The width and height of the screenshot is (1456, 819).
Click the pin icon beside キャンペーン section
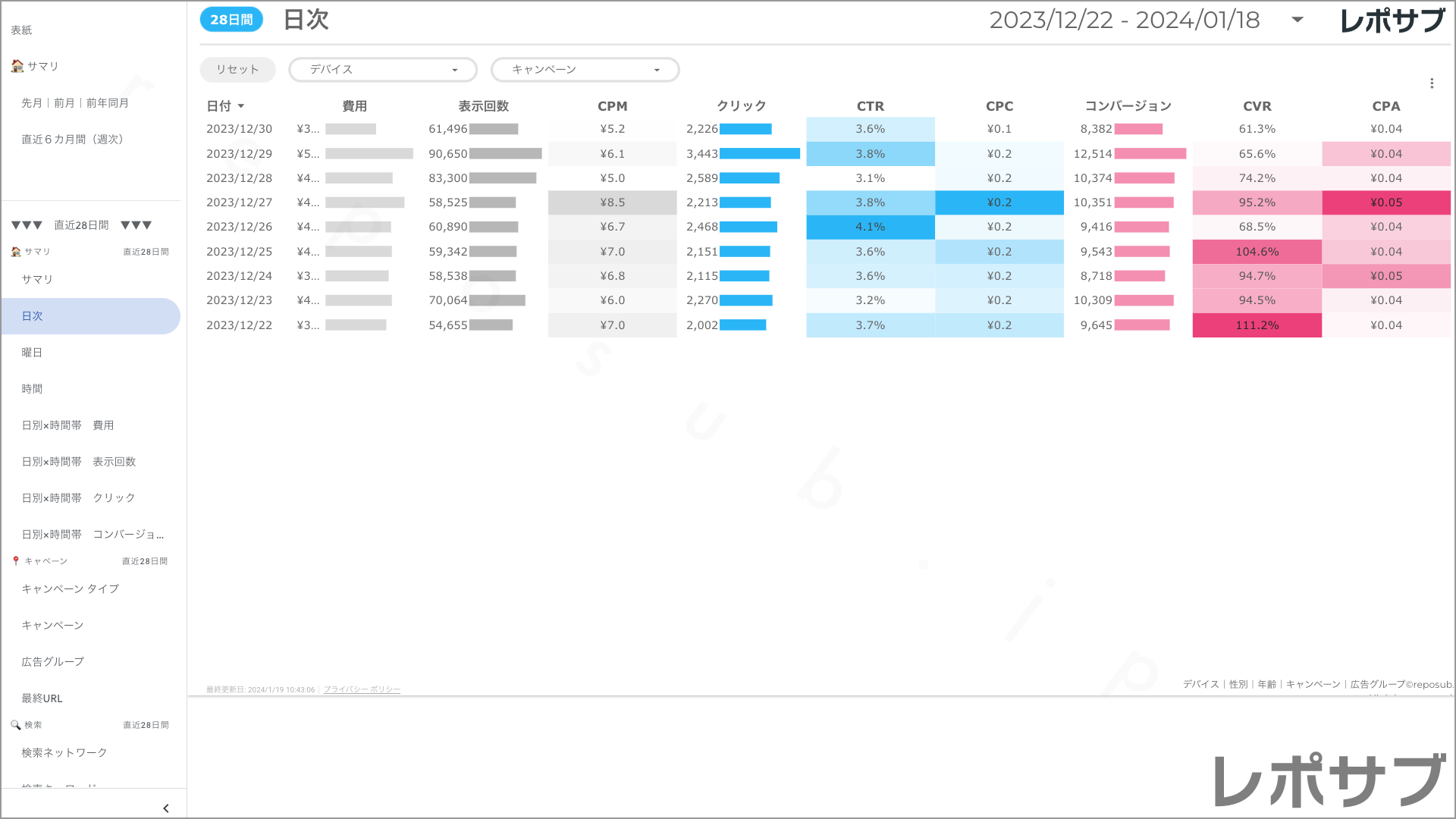pyautogui.click(x=16, y=561)
